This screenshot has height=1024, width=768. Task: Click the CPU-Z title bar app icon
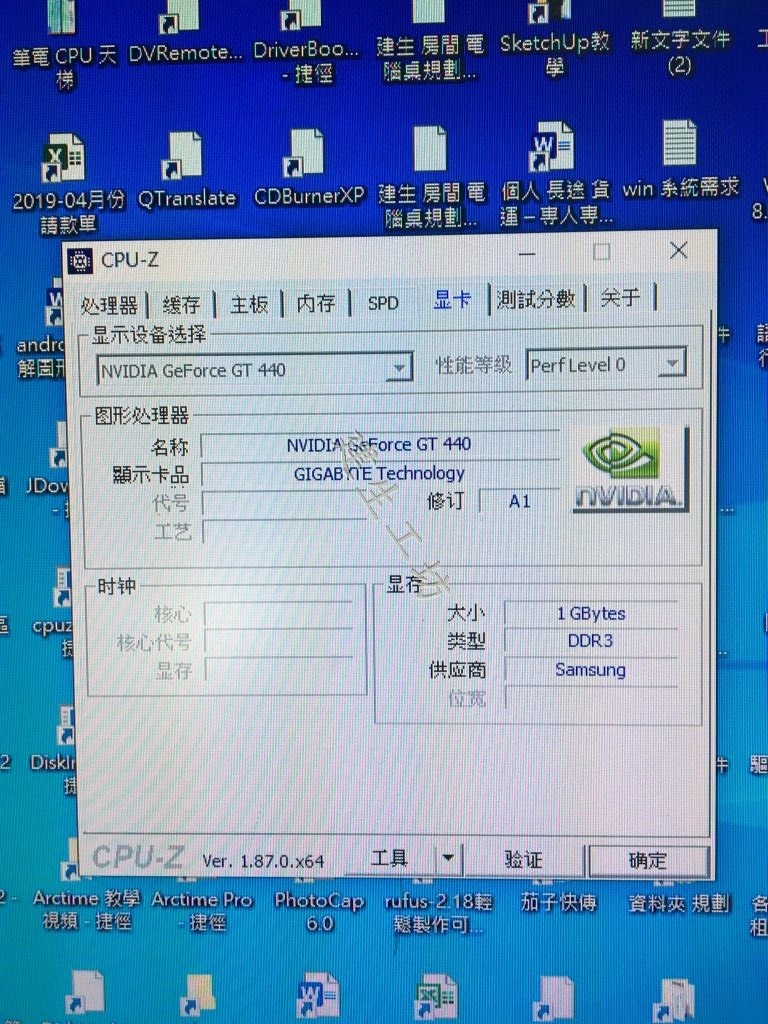pyautogui.click(x=80, y=261)
